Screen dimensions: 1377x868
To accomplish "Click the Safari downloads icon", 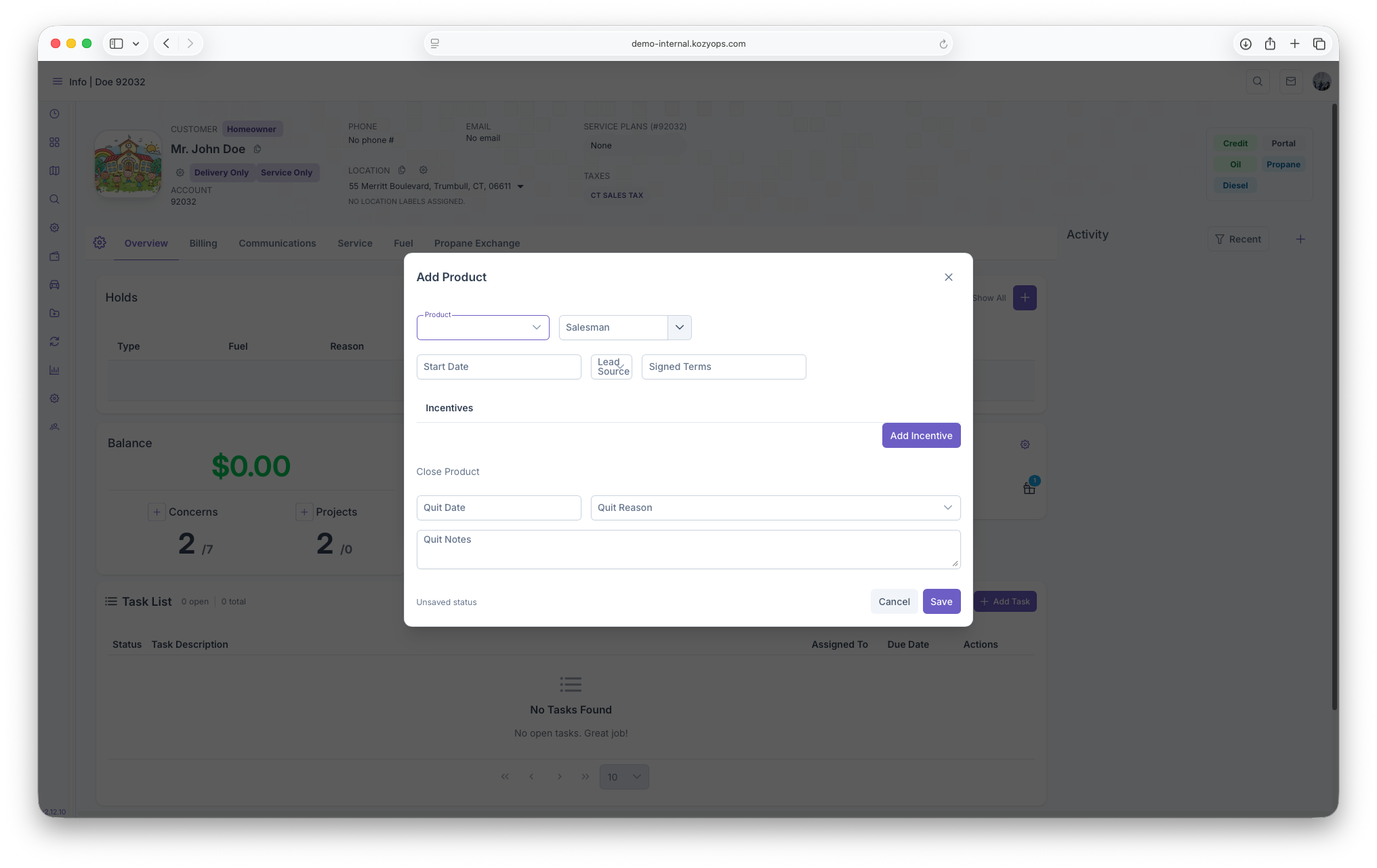I will tap(1246, 44).
